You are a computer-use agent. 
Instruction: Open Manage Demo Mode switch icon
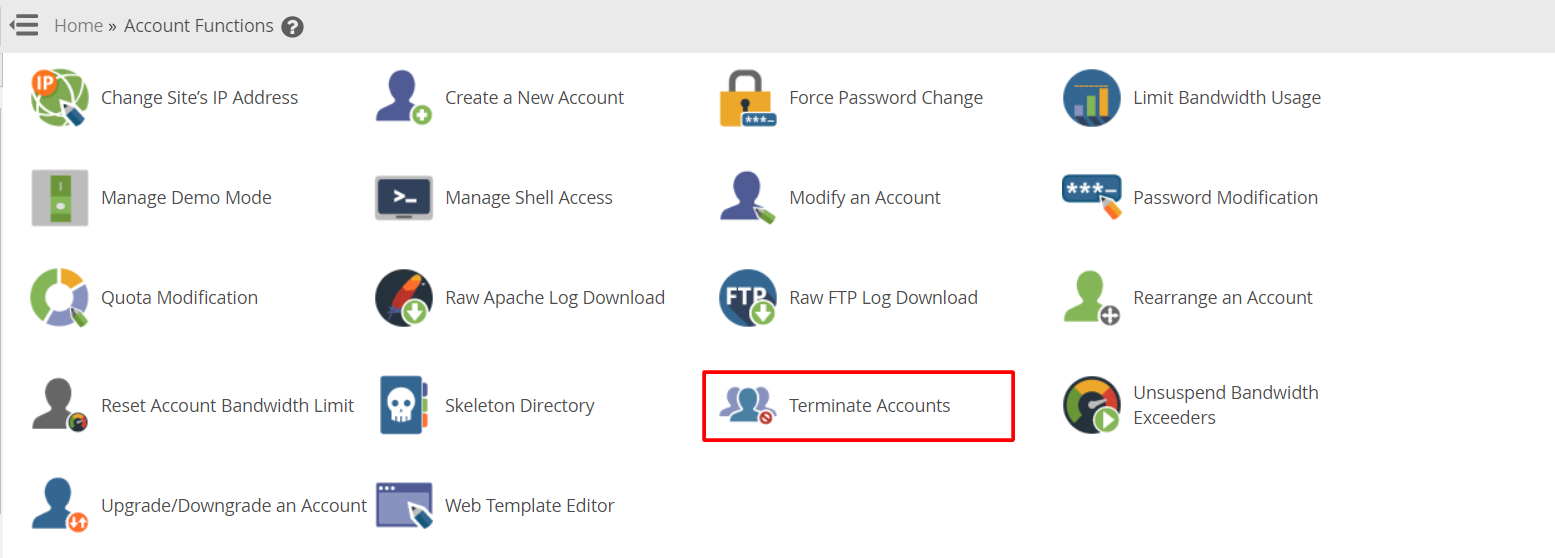60,198
